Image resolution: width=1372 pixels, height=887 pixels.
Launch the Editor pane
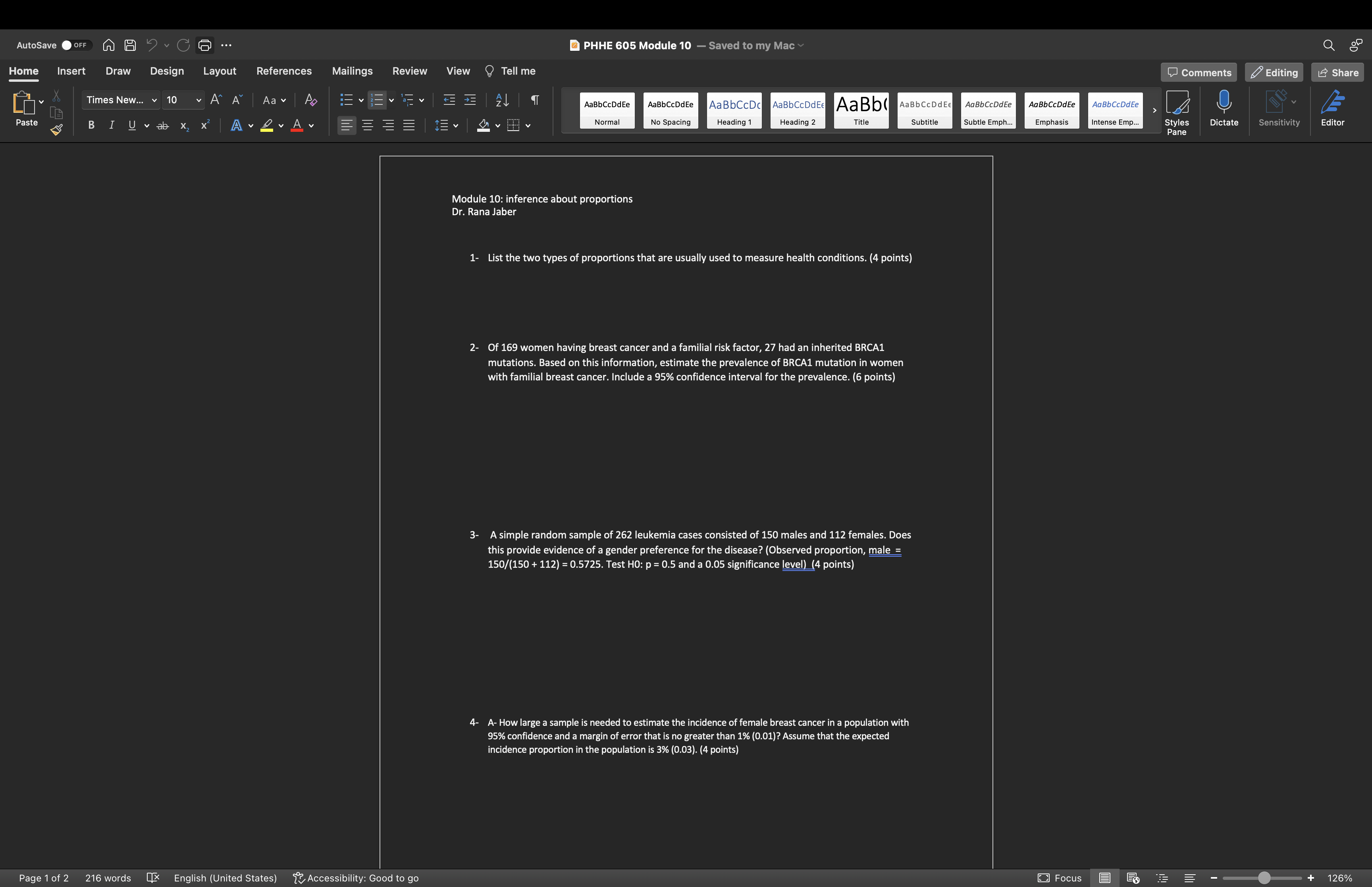coord(1333,110)
